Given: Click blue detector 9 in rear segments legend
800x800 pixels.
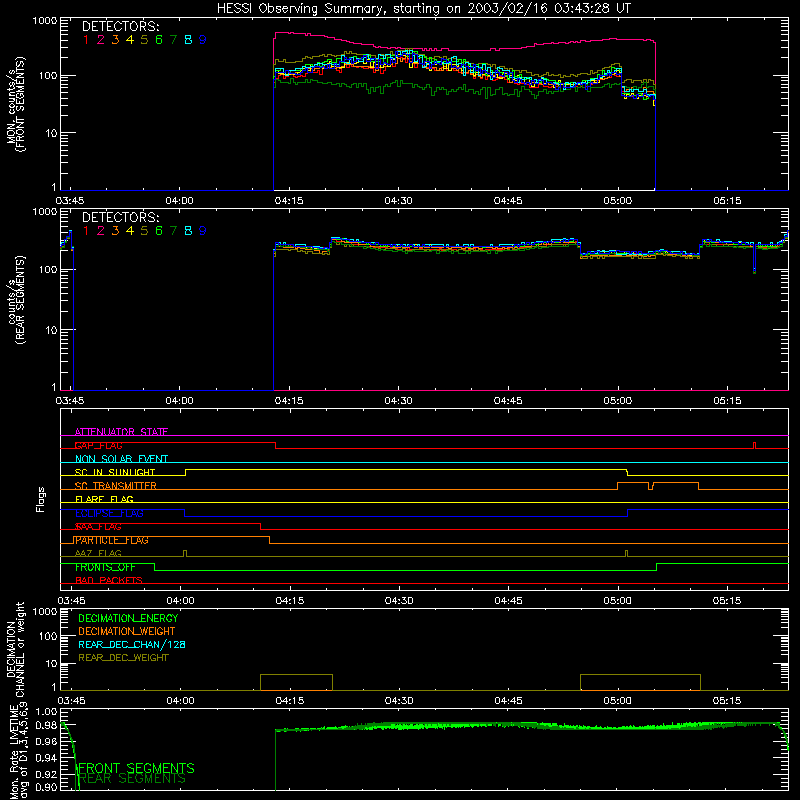Looking at the screenshot, I should coord(203,231).
